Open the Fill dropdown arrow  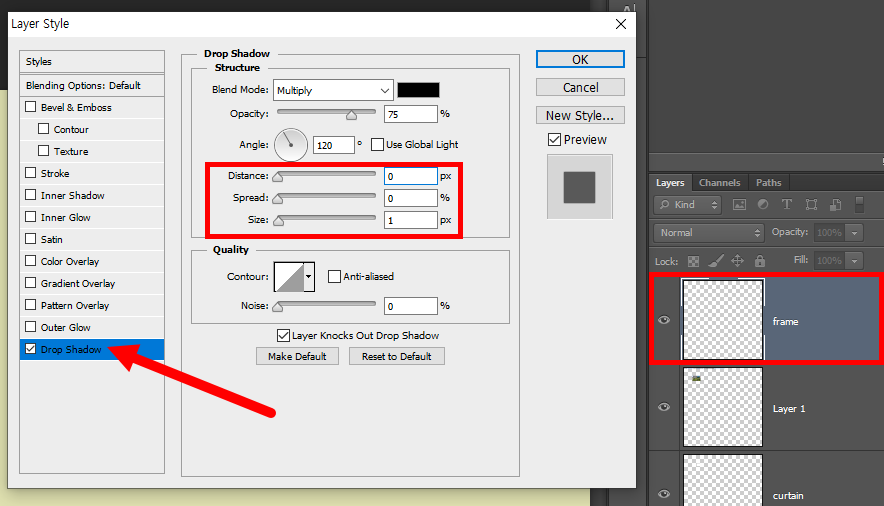855,261
